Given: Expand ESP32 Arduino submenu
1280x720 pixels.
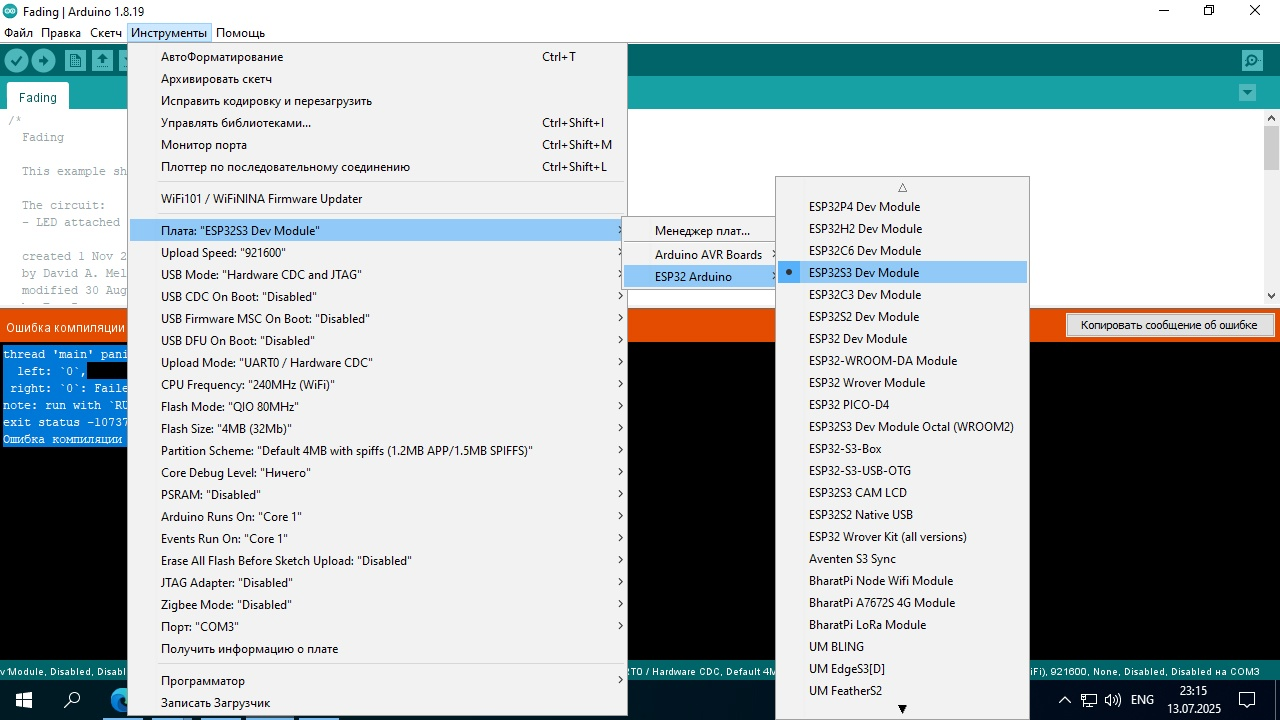Looking at the screenshot, I should click(701, 277).
